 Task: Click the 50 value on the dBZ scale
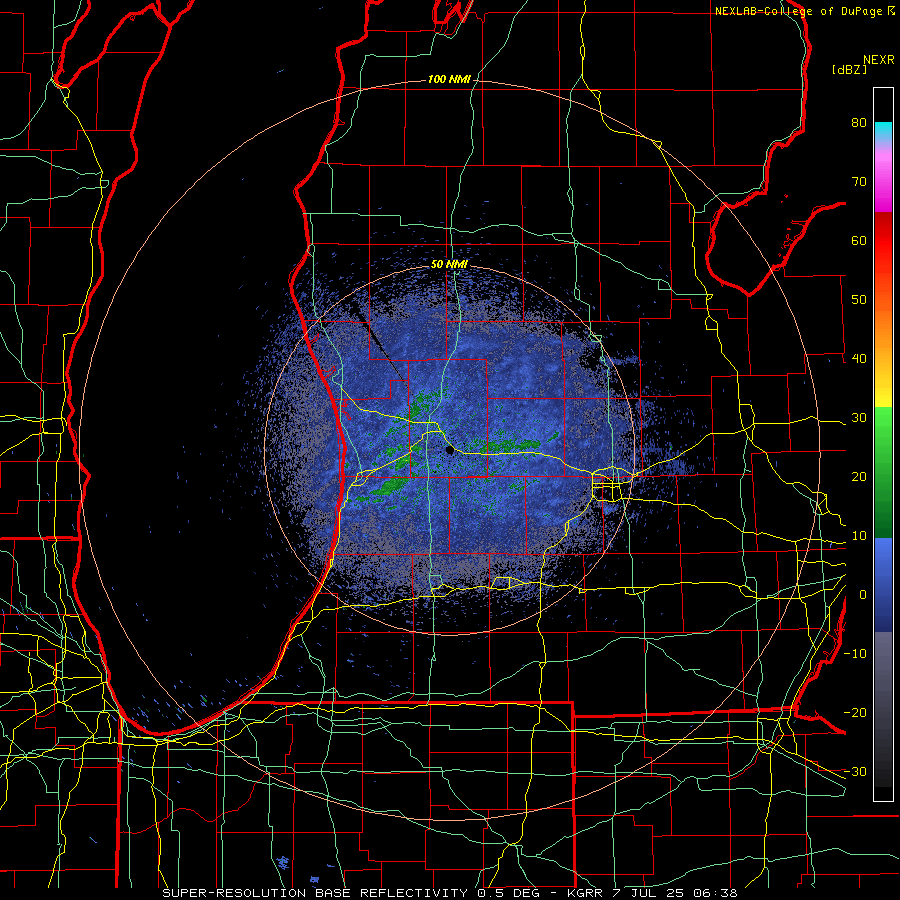coord(859,300)
